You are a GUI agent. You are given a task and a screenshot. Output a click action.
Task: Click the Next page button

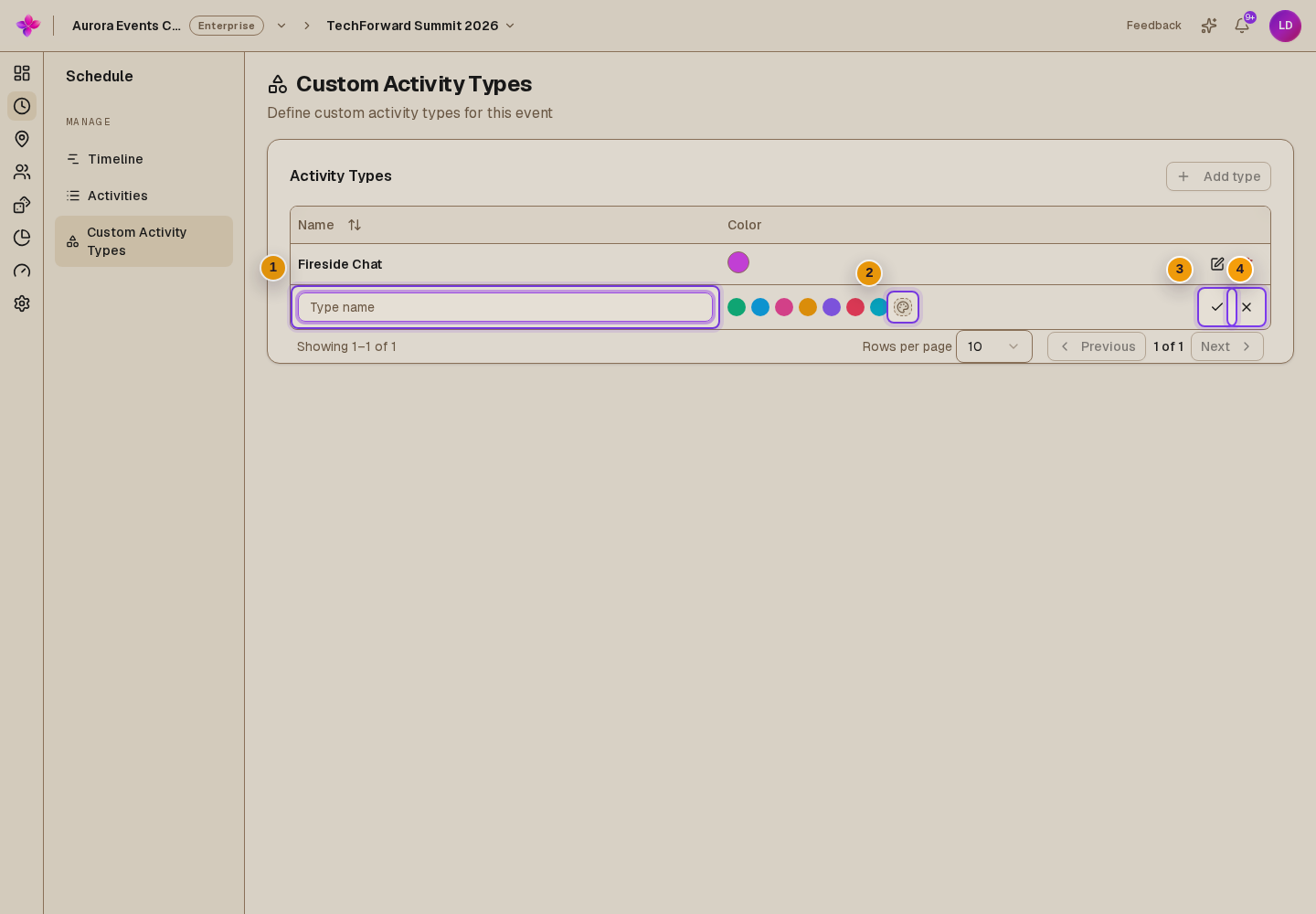[x=1227, y=346]
